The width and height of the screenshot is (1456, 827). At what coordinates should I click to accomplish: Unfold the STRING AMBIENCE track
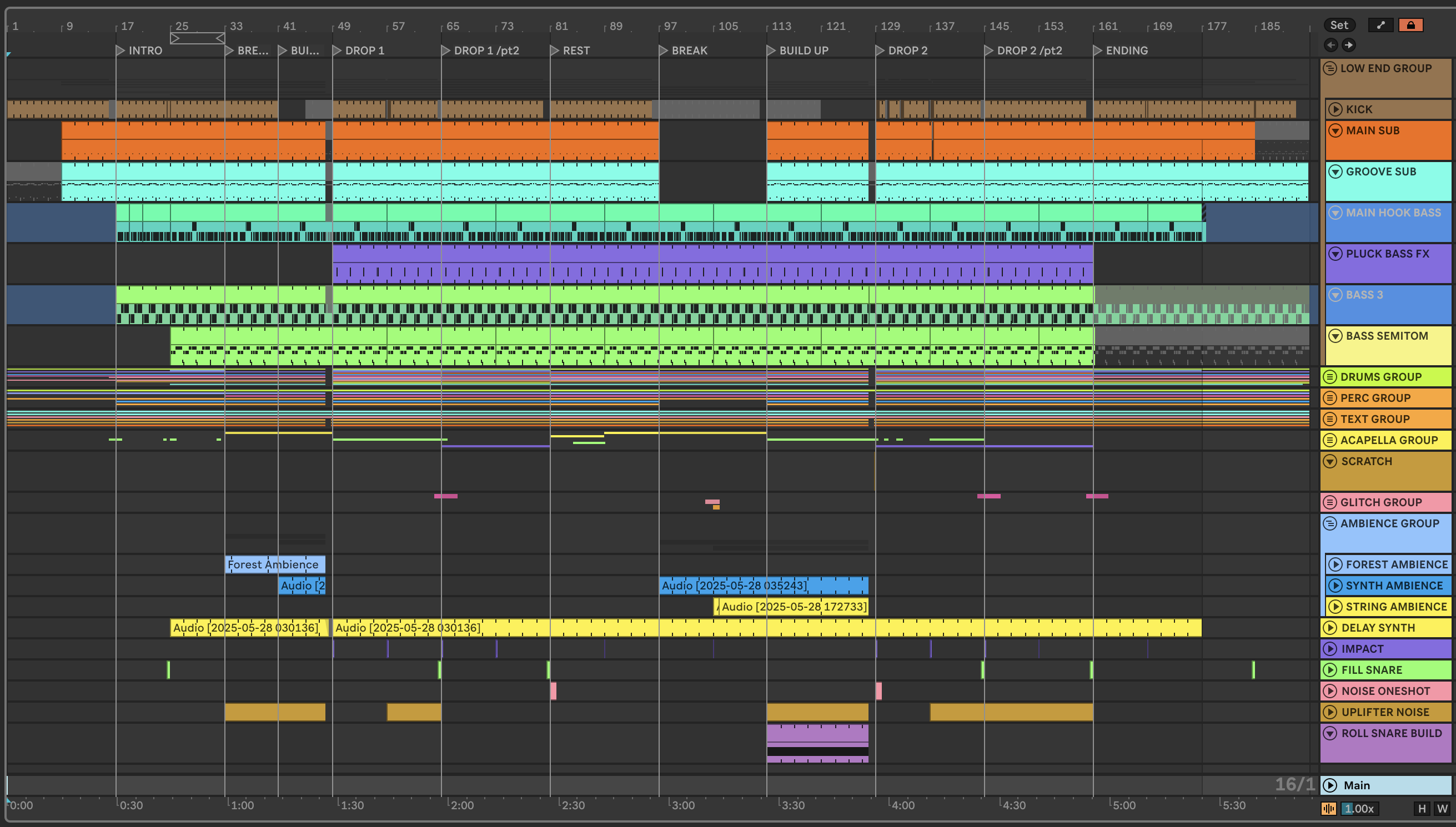1335,607
